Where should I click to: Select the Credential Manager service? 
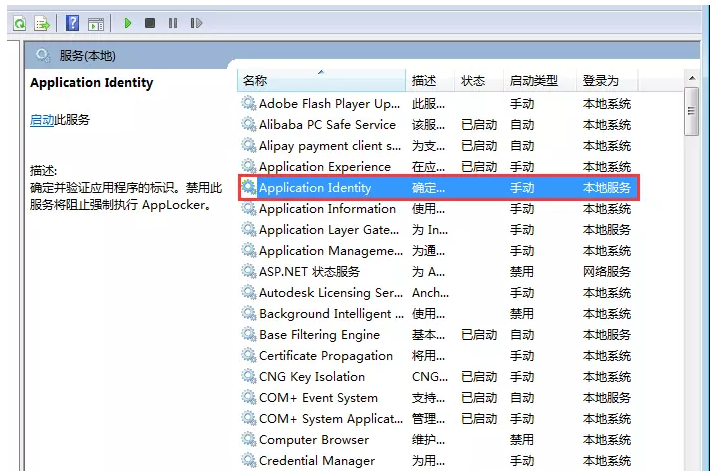pos(317,460)
